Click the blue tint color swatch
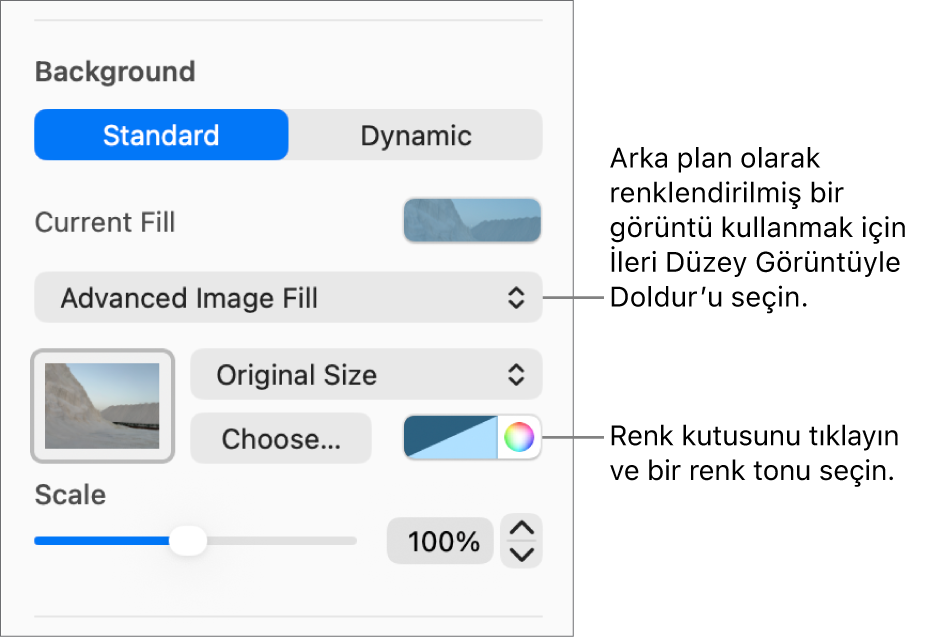 click(x=450, y=438)
